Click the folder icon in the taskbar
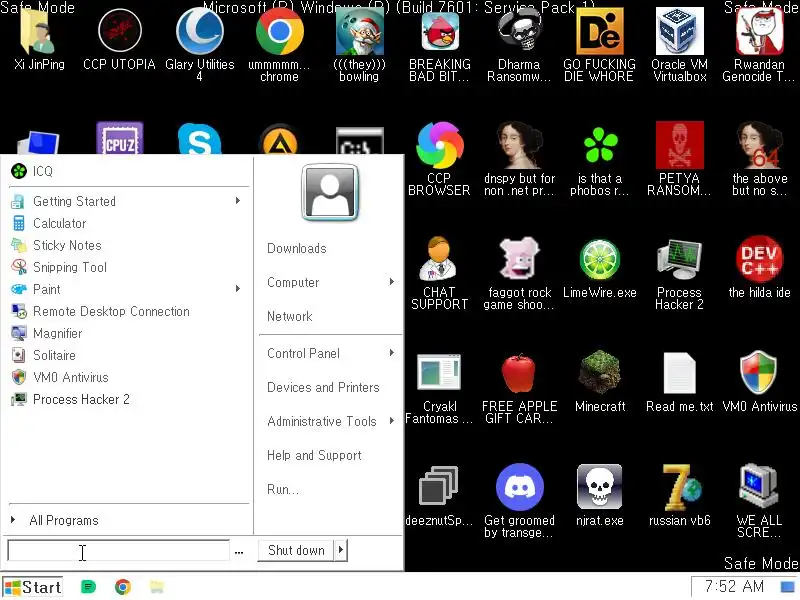 pos(157,587)
